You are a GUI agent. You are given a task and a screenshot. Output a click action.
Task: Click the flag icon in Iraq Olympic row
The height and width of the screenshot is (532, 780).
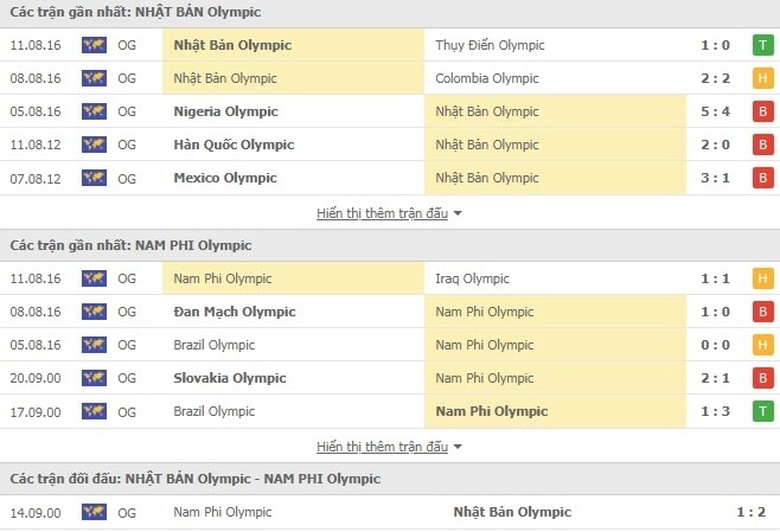(x=94, y=279)
